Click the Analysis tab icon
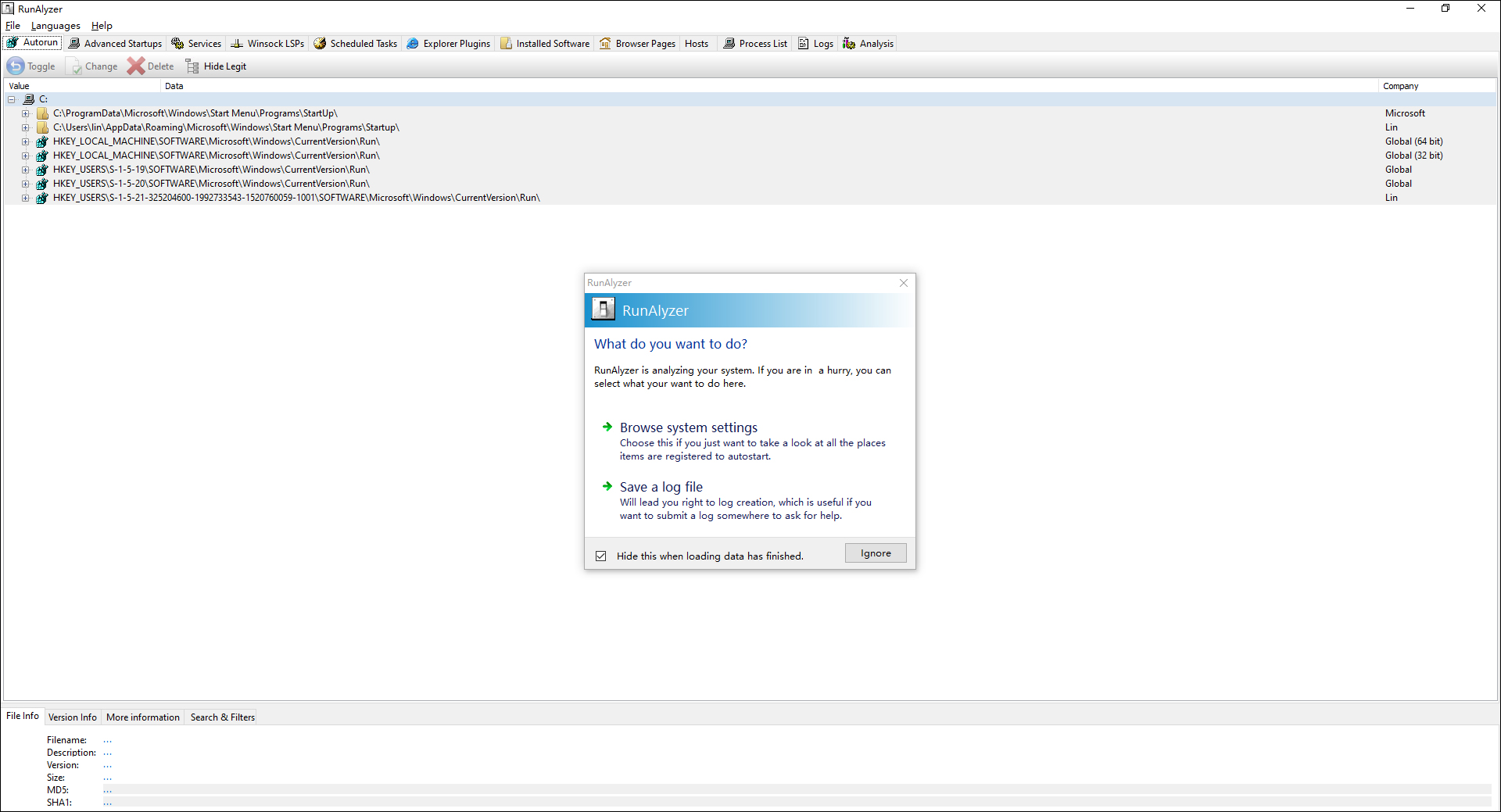Image resolution: width=1501 pixels, height=812 pixels. click(x=849, y=44)
